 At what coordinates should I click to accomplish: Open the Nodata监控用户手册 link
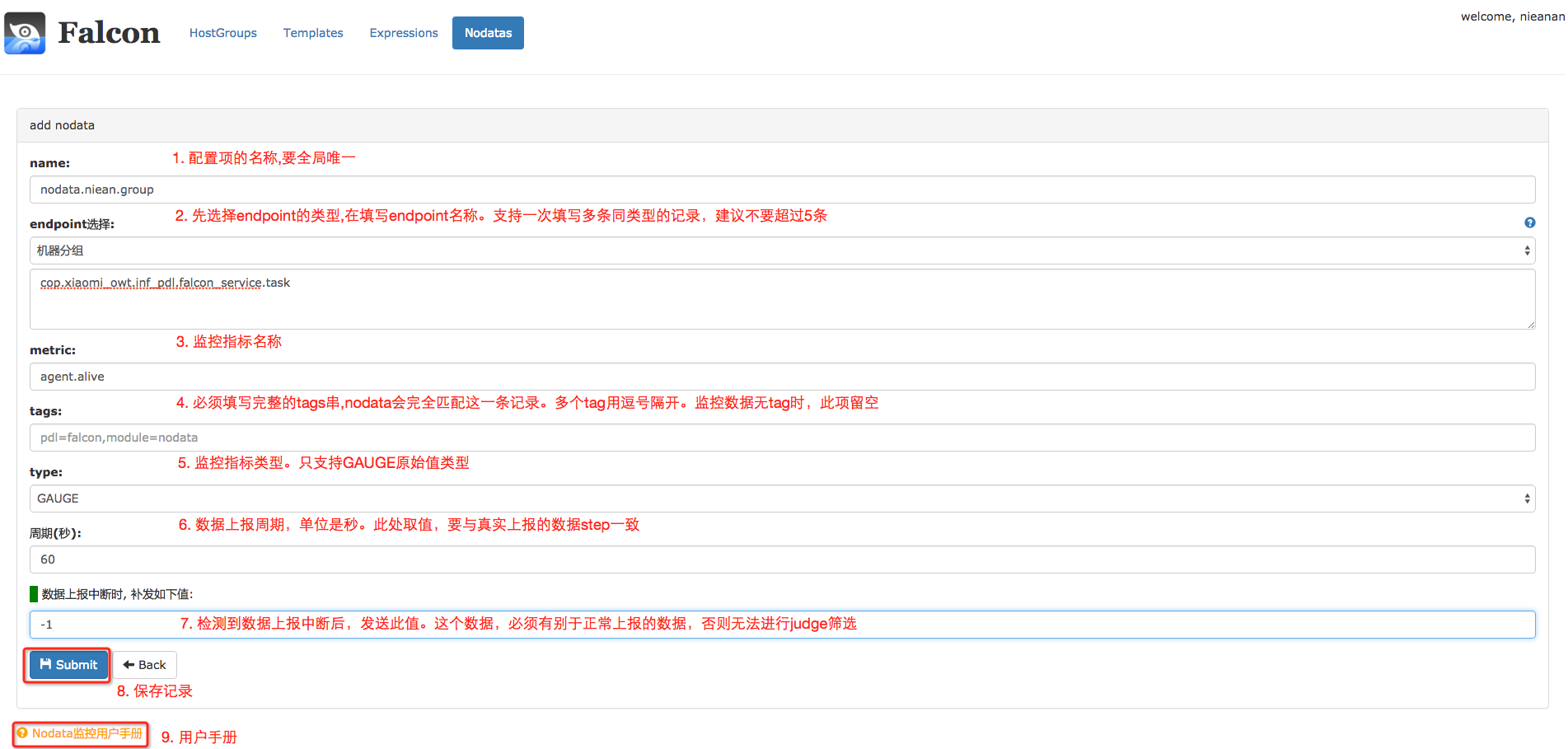(x=80, y=733)
